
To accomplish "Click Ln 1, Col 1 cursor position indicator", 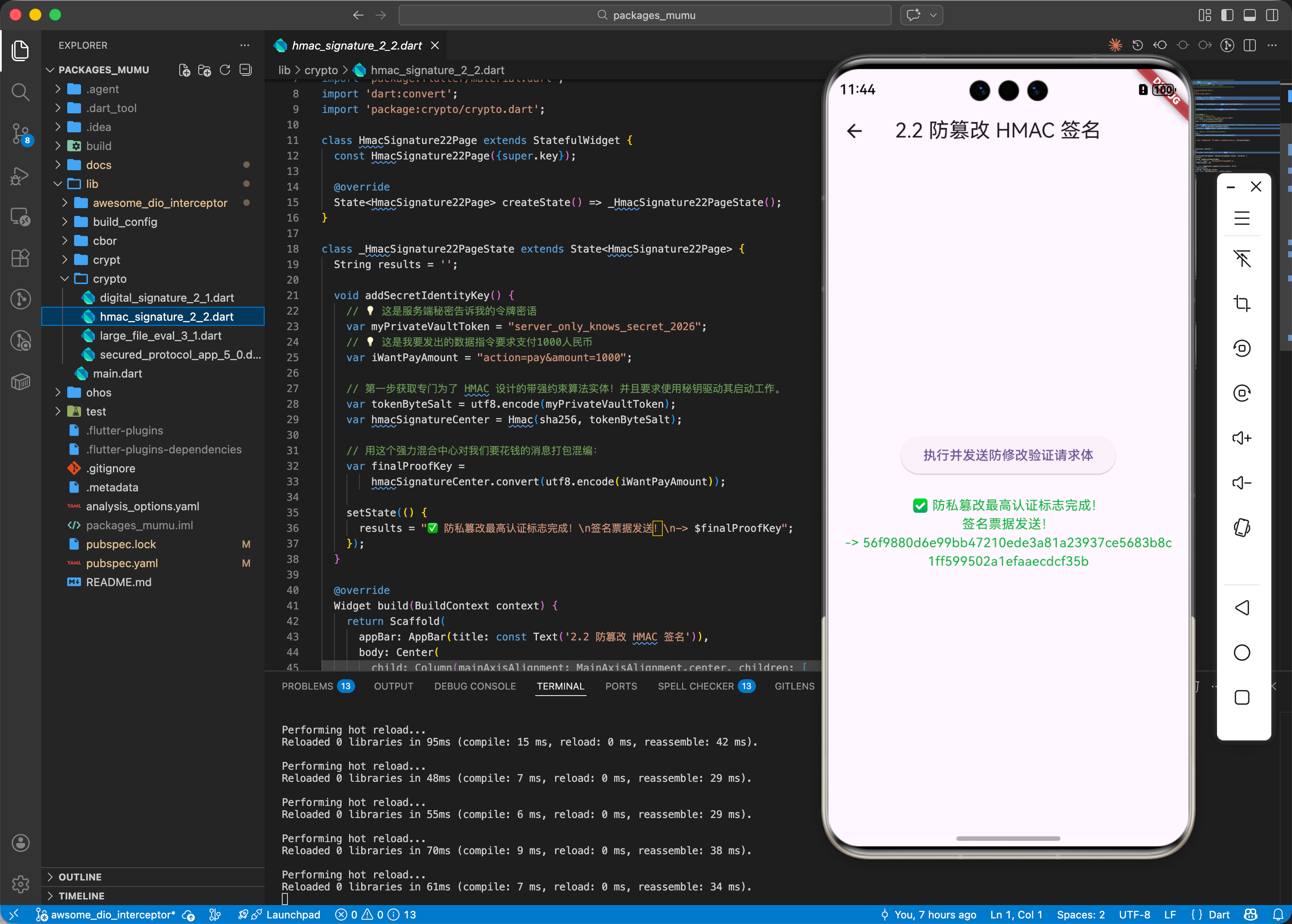I will tap(1016, 915).
